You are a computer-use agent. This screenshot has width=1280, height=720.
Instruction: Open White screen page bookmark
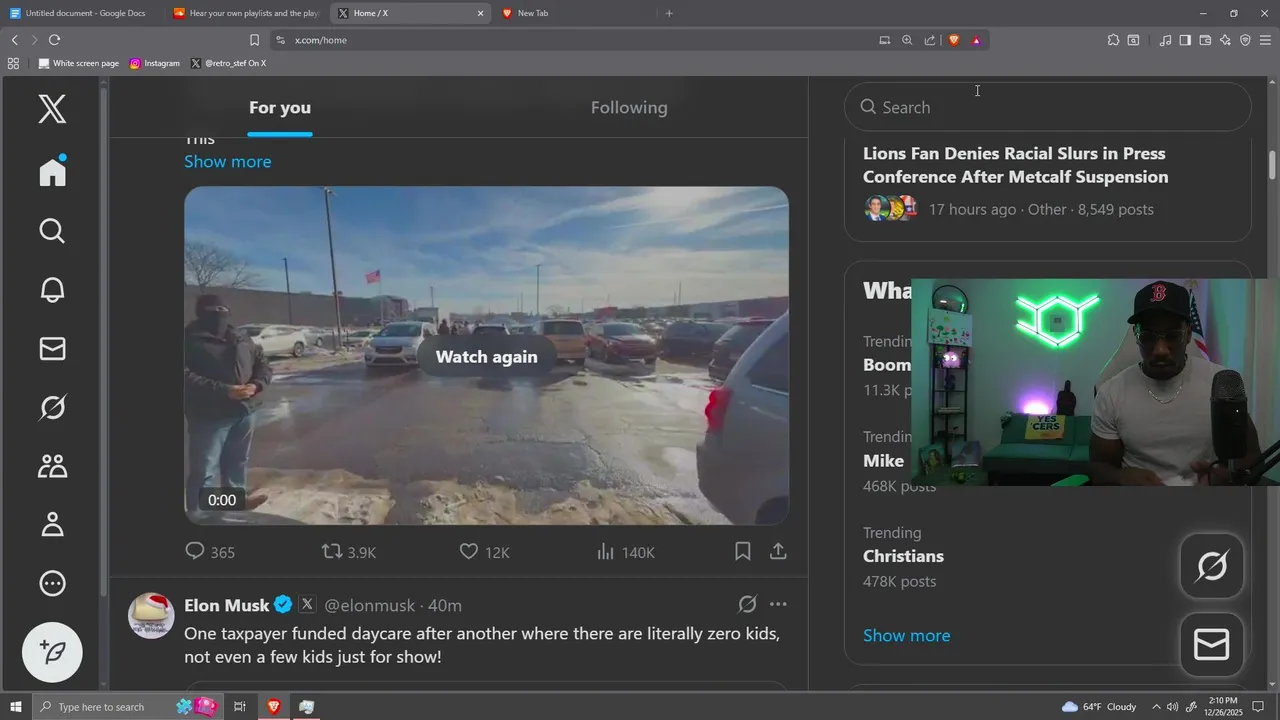coord(78,63)
